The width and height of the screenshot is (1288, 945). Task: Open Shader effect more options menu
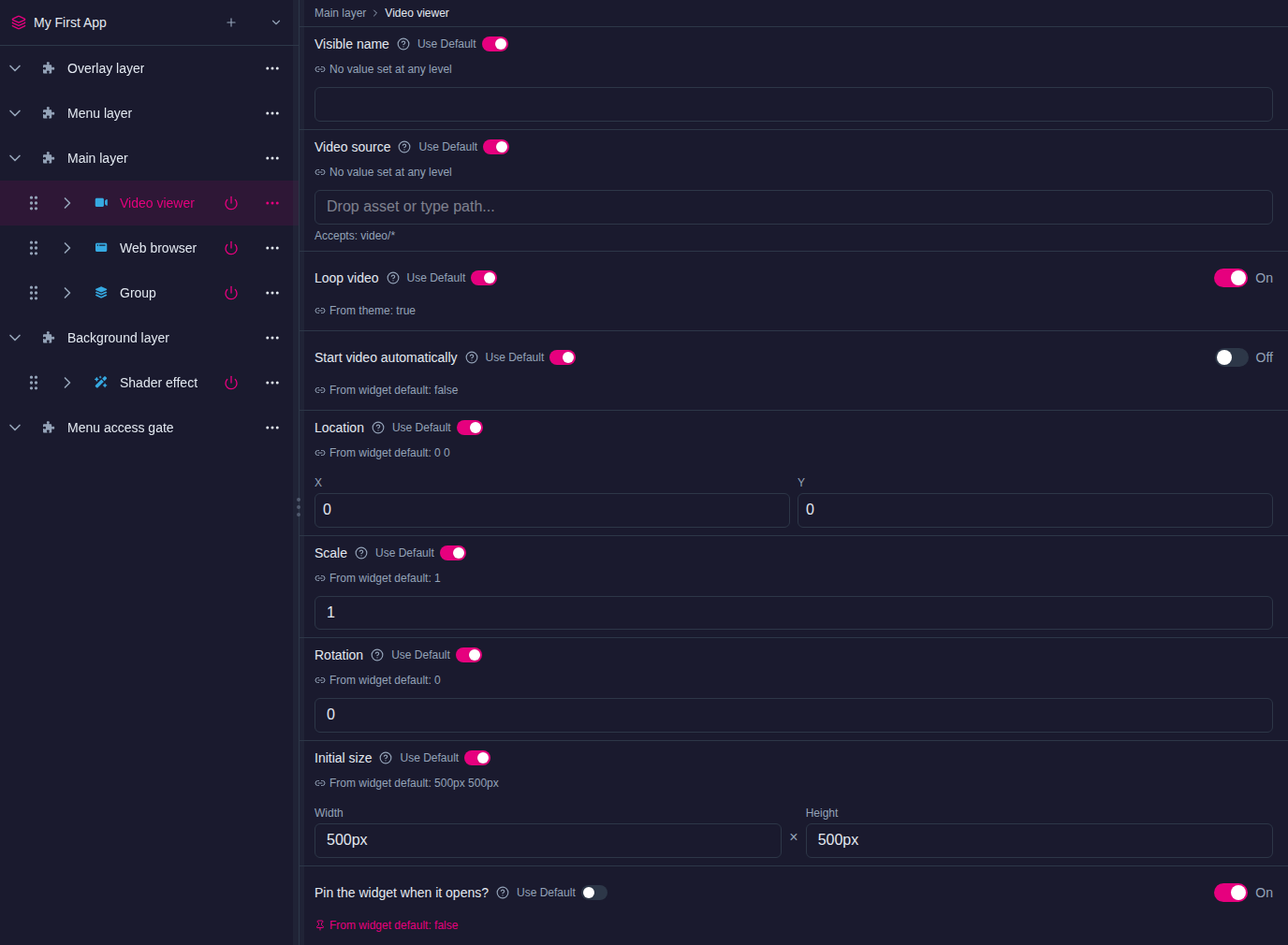[x=272, y=383]
